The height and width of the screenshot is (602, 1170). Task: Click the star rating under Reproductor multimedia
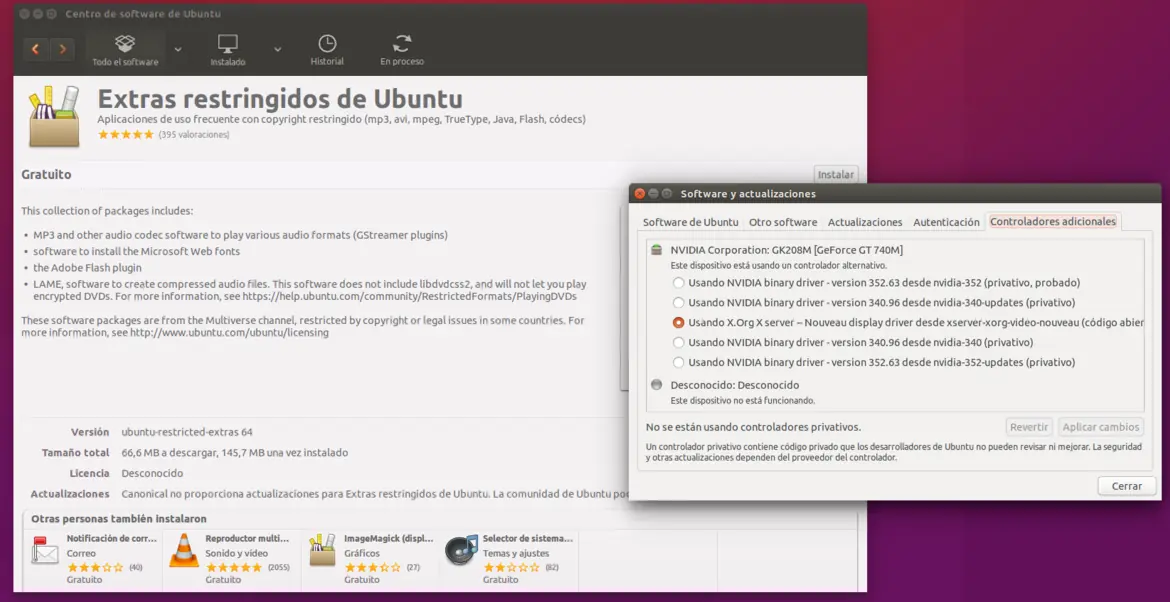point(234,568)
